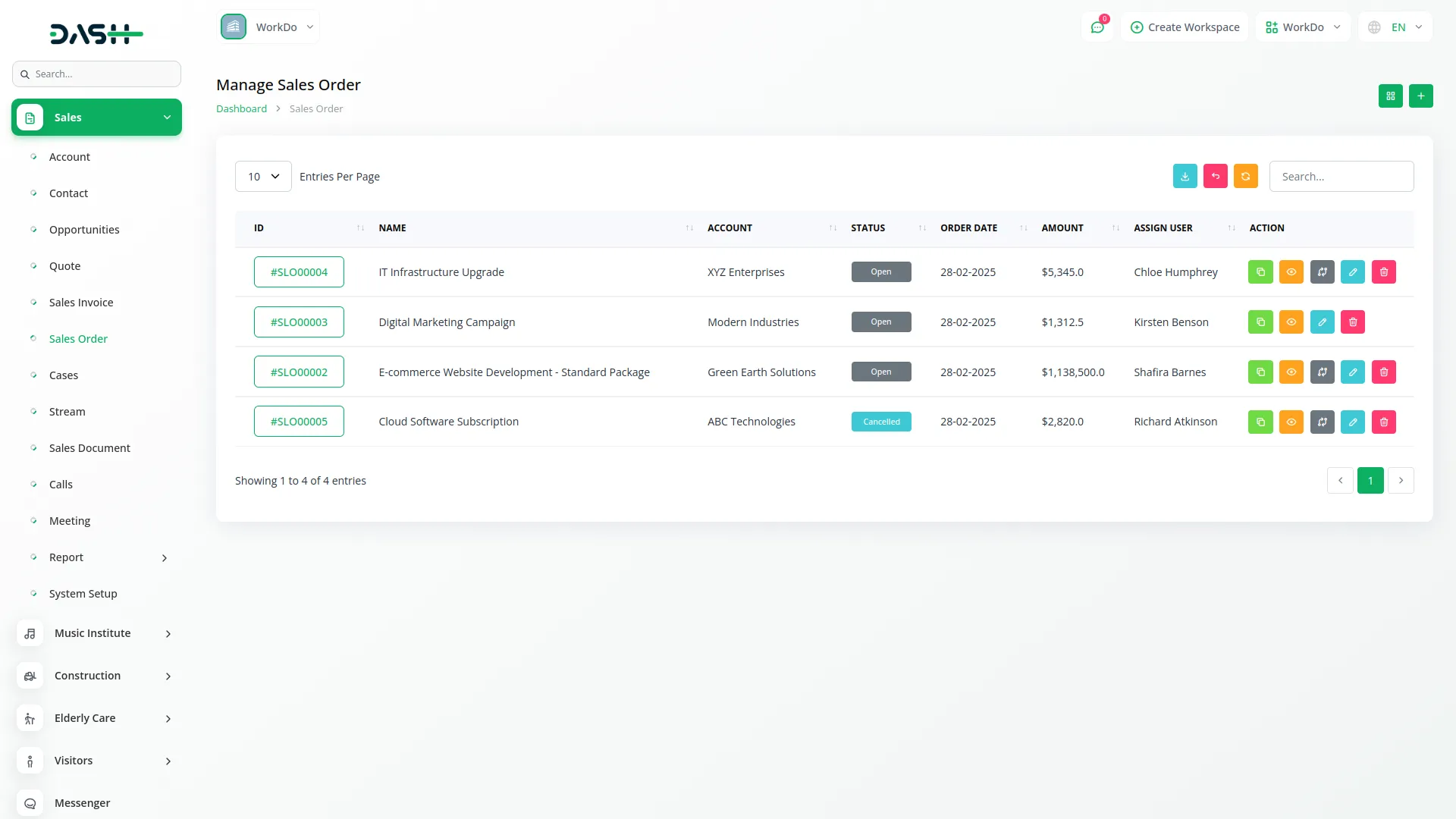Go to Opportunities in the sidebar menu

(x=84, y=230)
